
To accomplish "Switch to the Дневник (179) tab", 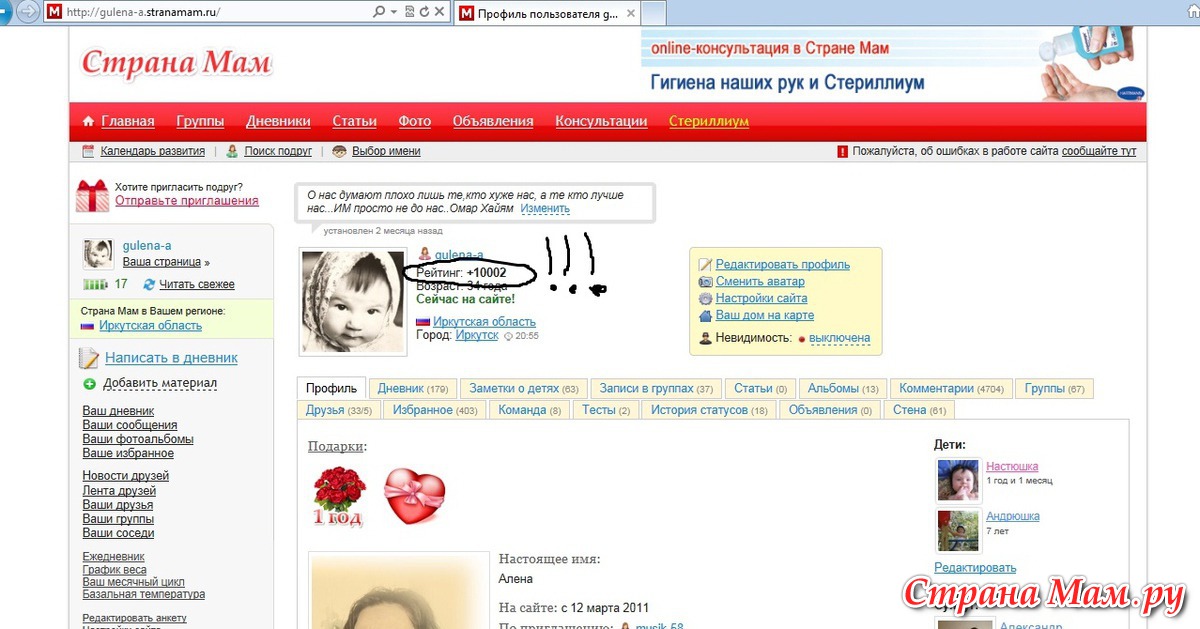I will tap(413, 388).
